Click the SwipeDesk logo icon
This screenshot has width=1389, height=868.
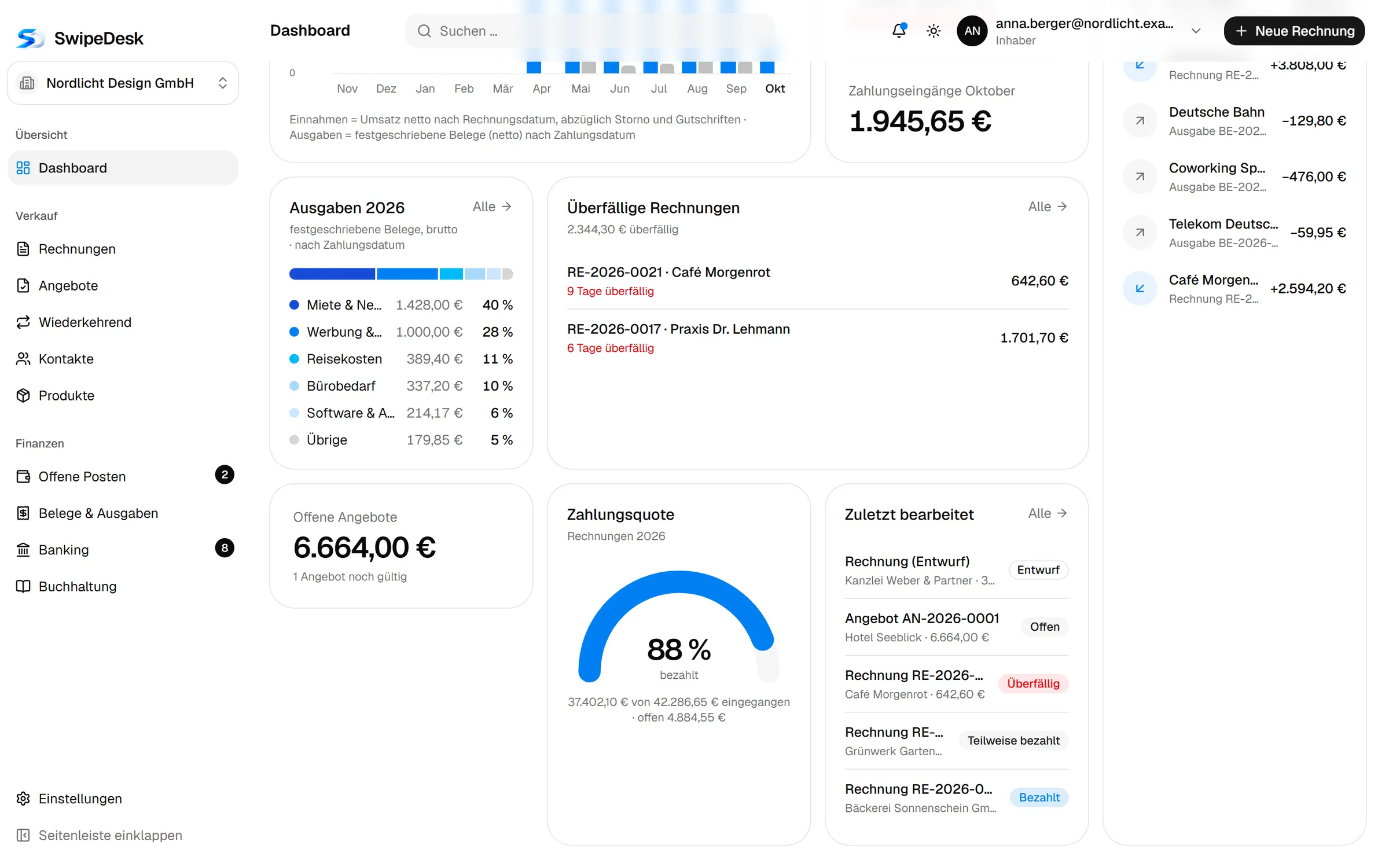pos(30,38)
